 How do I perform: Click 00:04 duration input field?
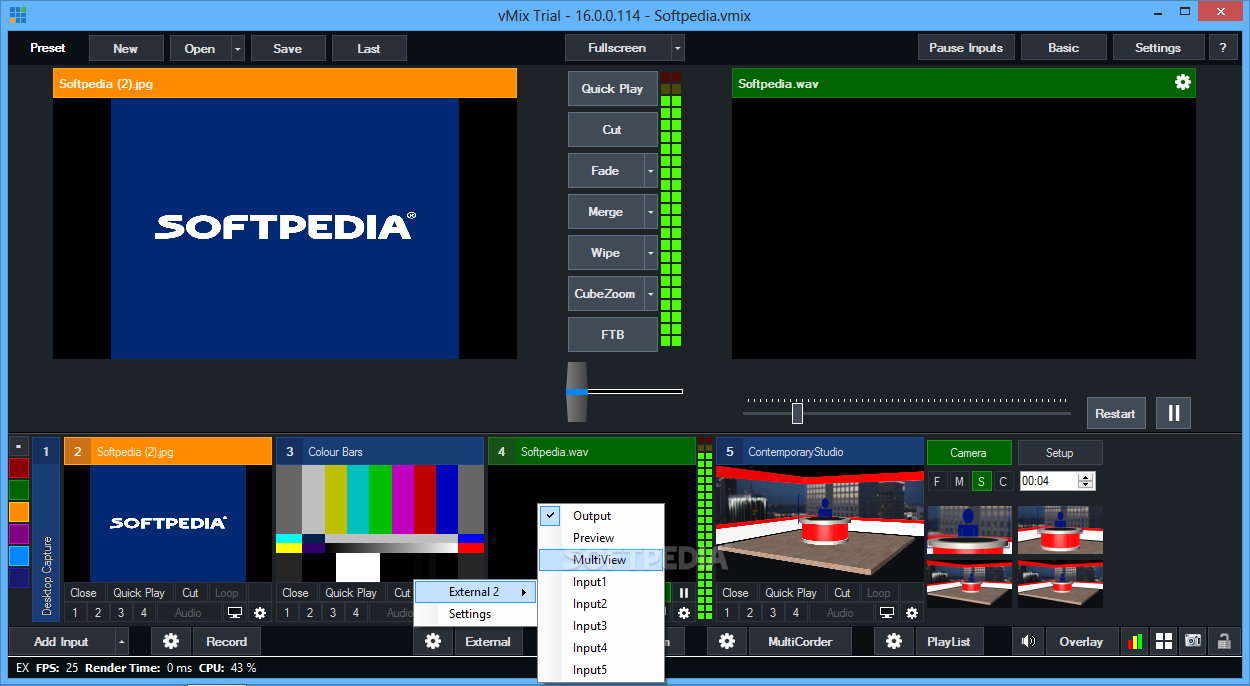[1048, 481]
